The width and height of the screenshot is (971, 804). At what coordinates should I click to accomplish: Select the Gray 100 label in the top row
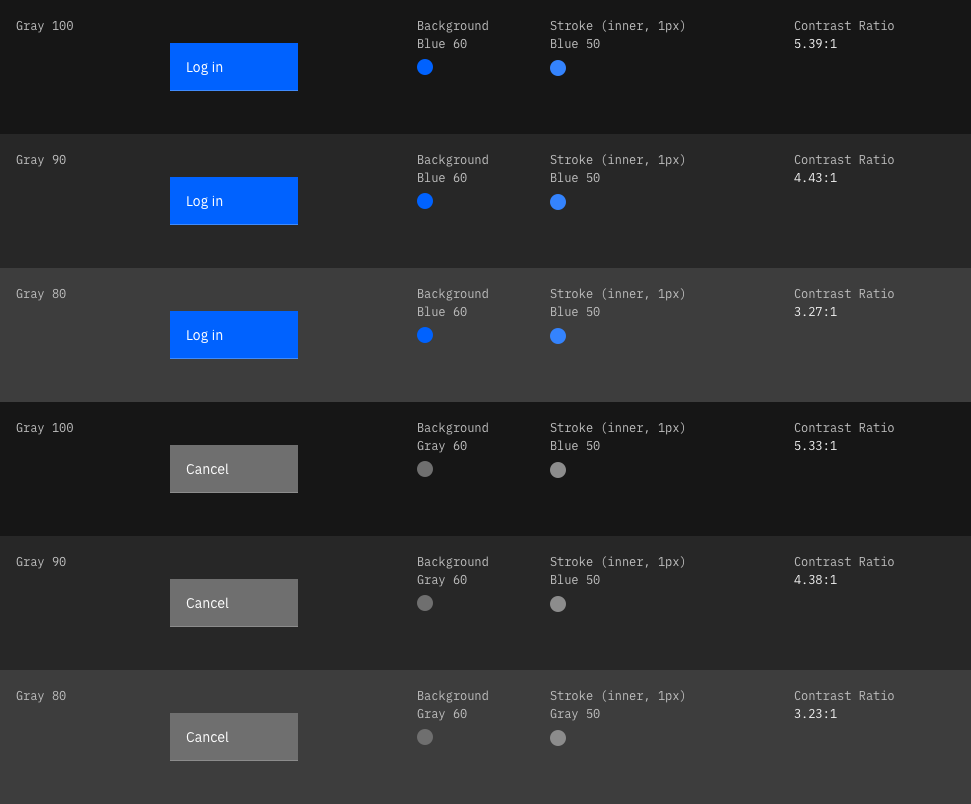click(44, 25)
